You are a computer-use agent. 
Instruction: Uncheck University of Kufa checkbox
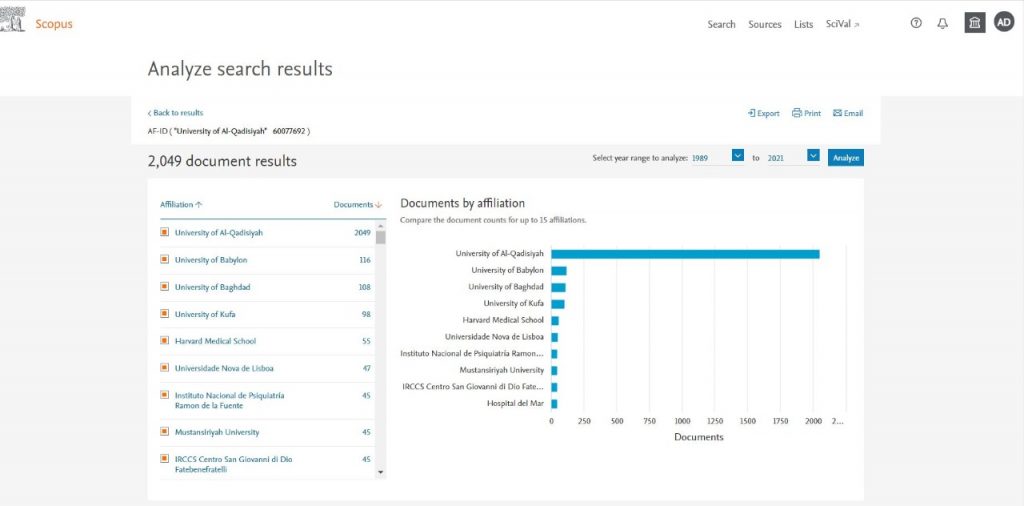click(x=165, y=313)
